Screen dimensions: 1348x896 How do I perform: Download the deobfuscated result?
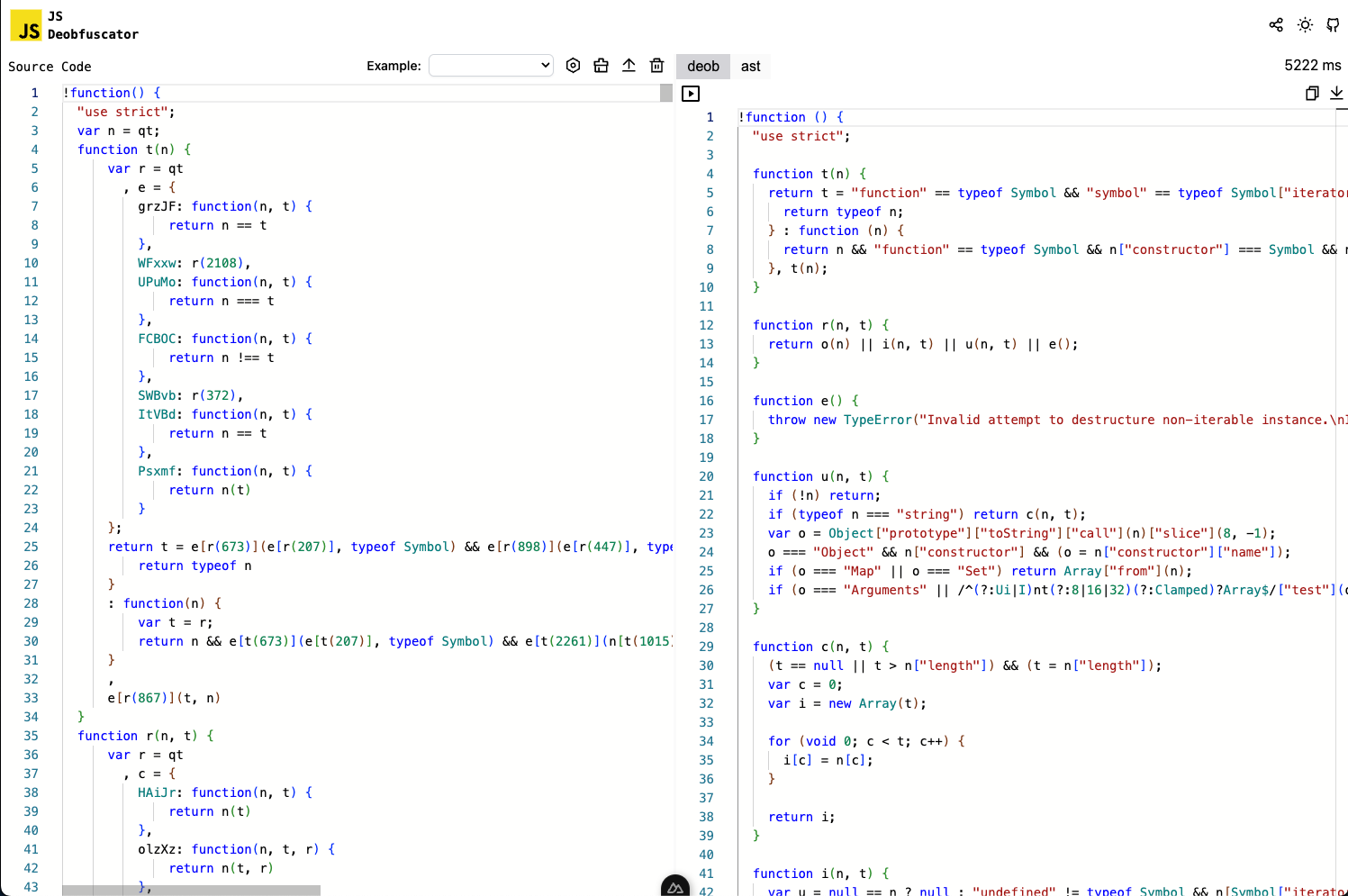pyautogui.click(x=1336, y=93)
